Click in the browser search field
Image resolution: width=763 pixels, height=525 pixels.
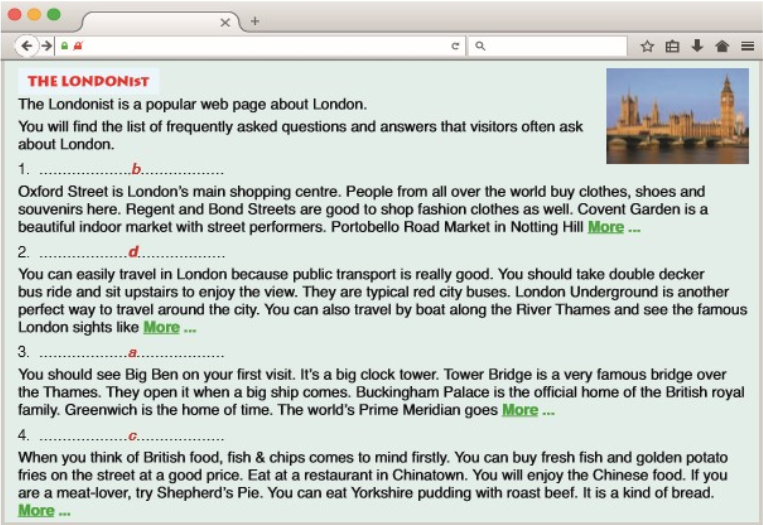click(x=548, y=46)
